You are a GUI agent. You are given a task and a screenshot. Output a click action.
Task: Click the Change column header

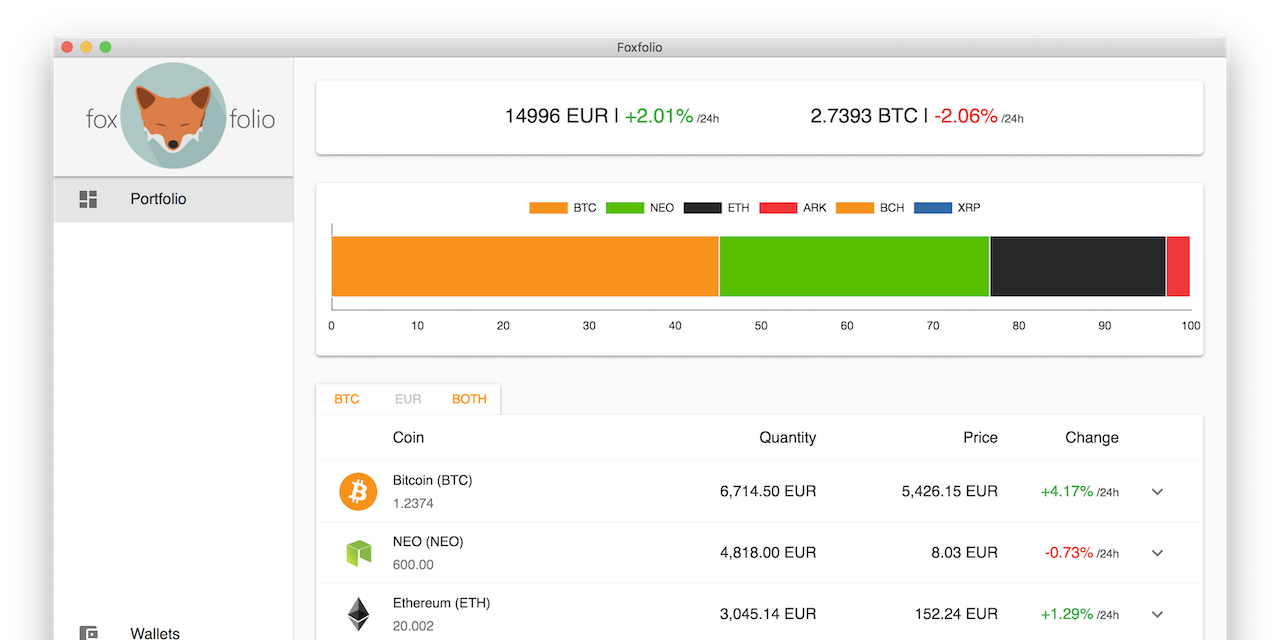[1092, 437]
